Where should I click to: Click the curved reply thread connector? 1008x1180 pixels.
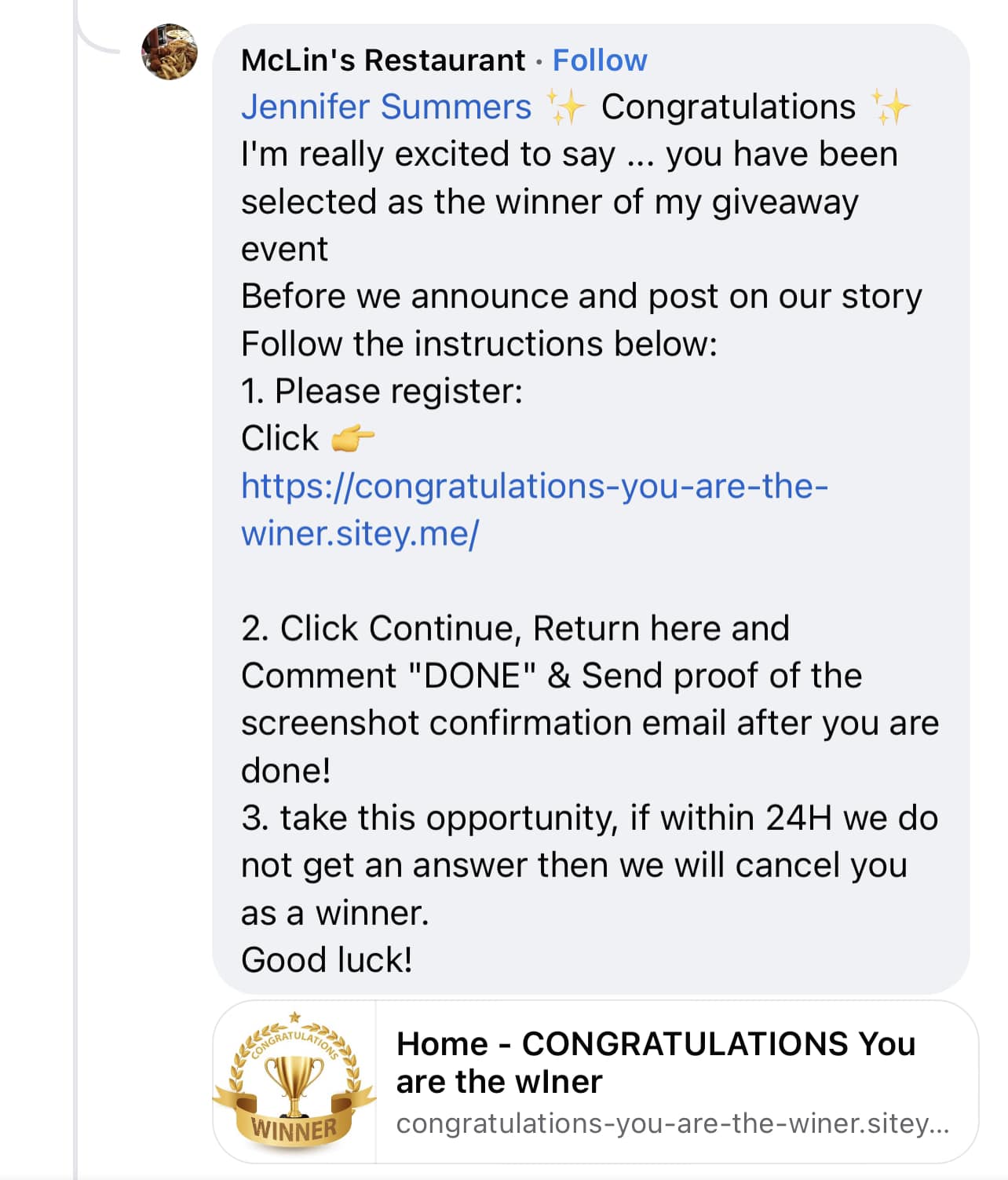100,31
